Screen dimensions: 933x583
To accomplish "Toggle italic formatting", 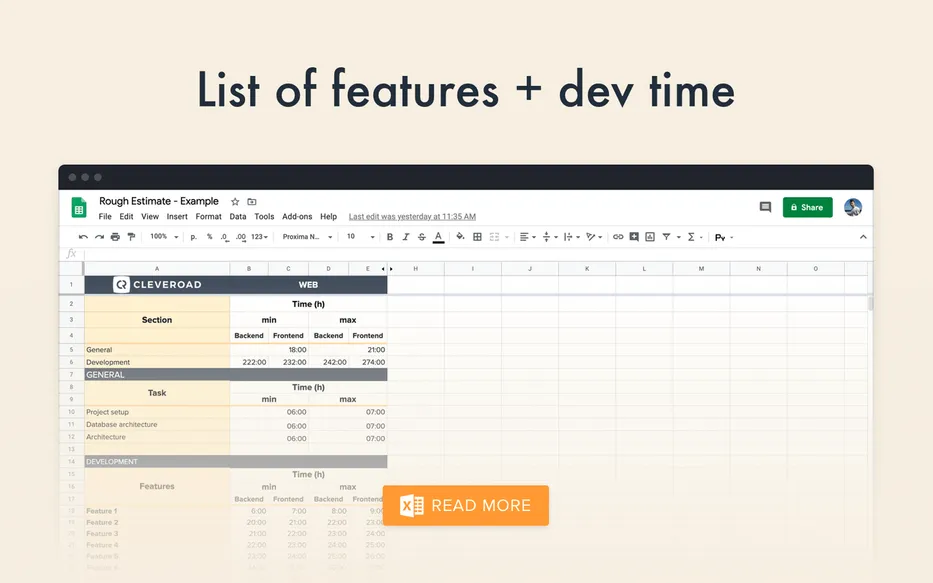I will click(404, 236).
